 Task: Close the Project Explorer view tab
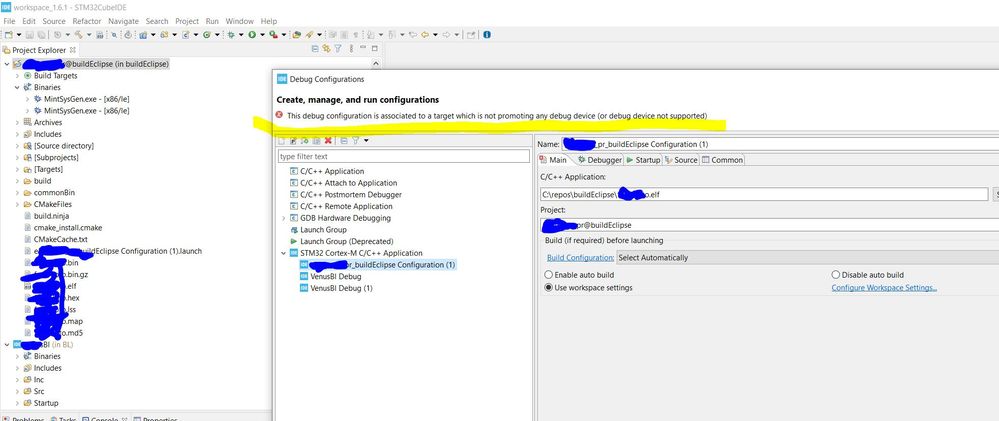click(72, 49)
